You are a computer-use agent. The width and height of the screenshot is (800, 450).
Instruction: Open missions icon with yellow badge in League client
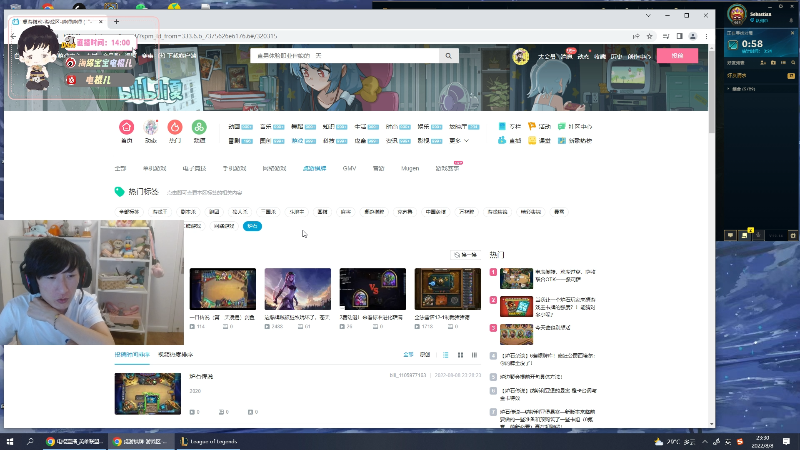744,235
